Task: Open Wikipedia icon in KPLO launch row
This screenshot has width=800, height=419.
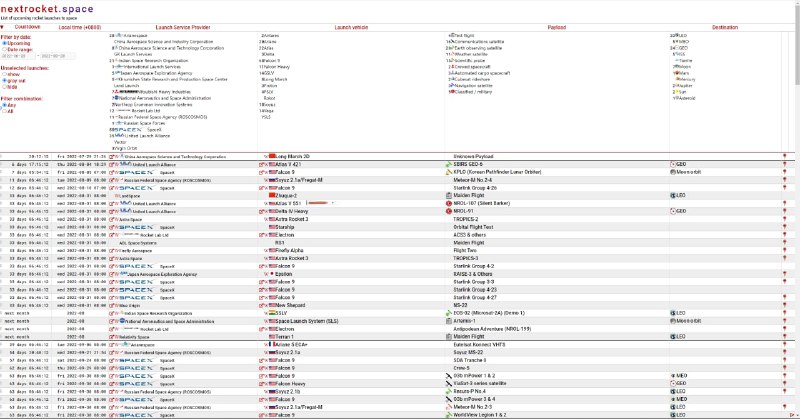Action: tap(117, 172)
